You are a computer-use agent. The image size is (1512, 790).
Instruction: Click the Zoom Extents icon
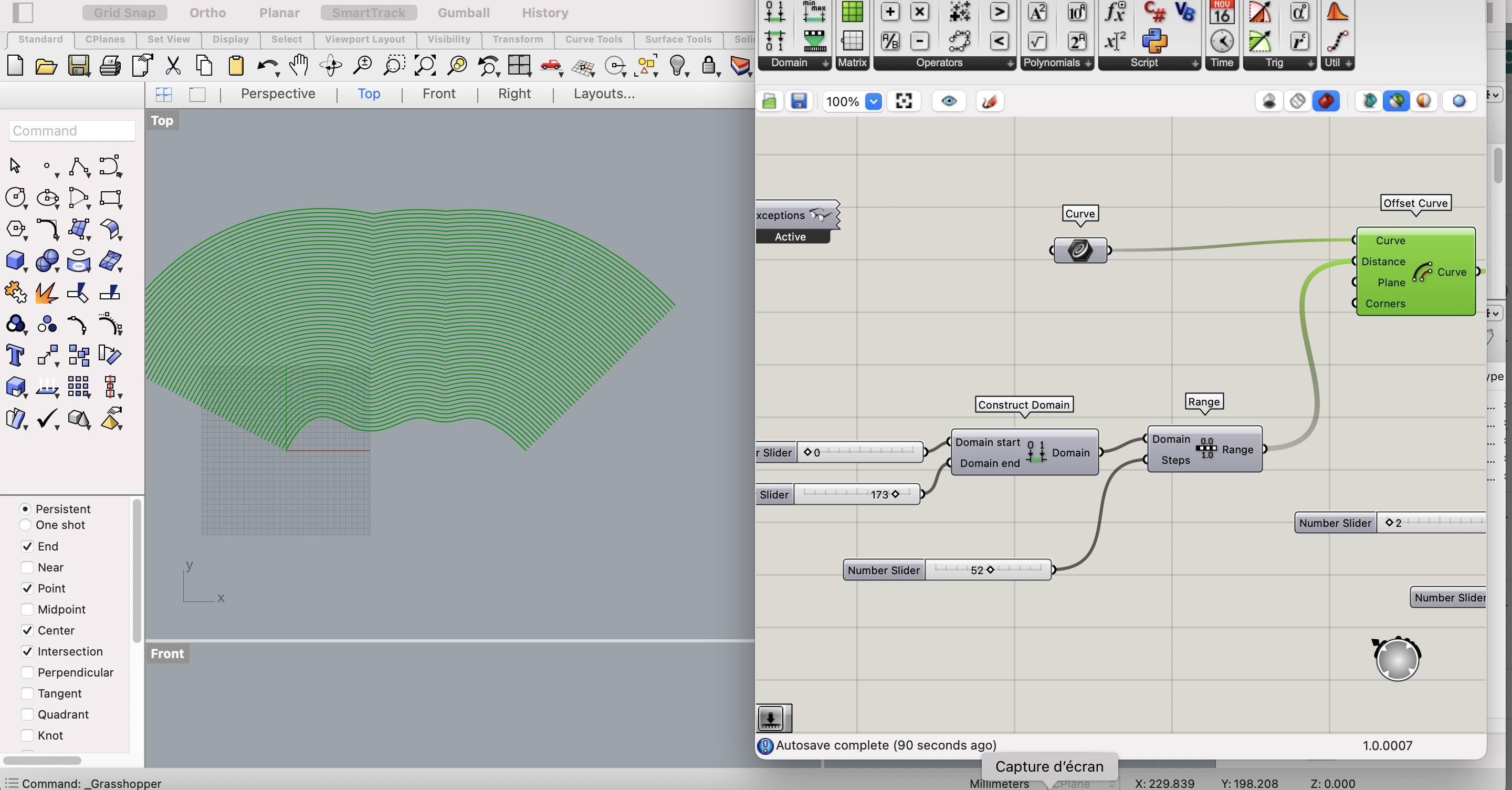pyautogui.click(x=425, y=66)
